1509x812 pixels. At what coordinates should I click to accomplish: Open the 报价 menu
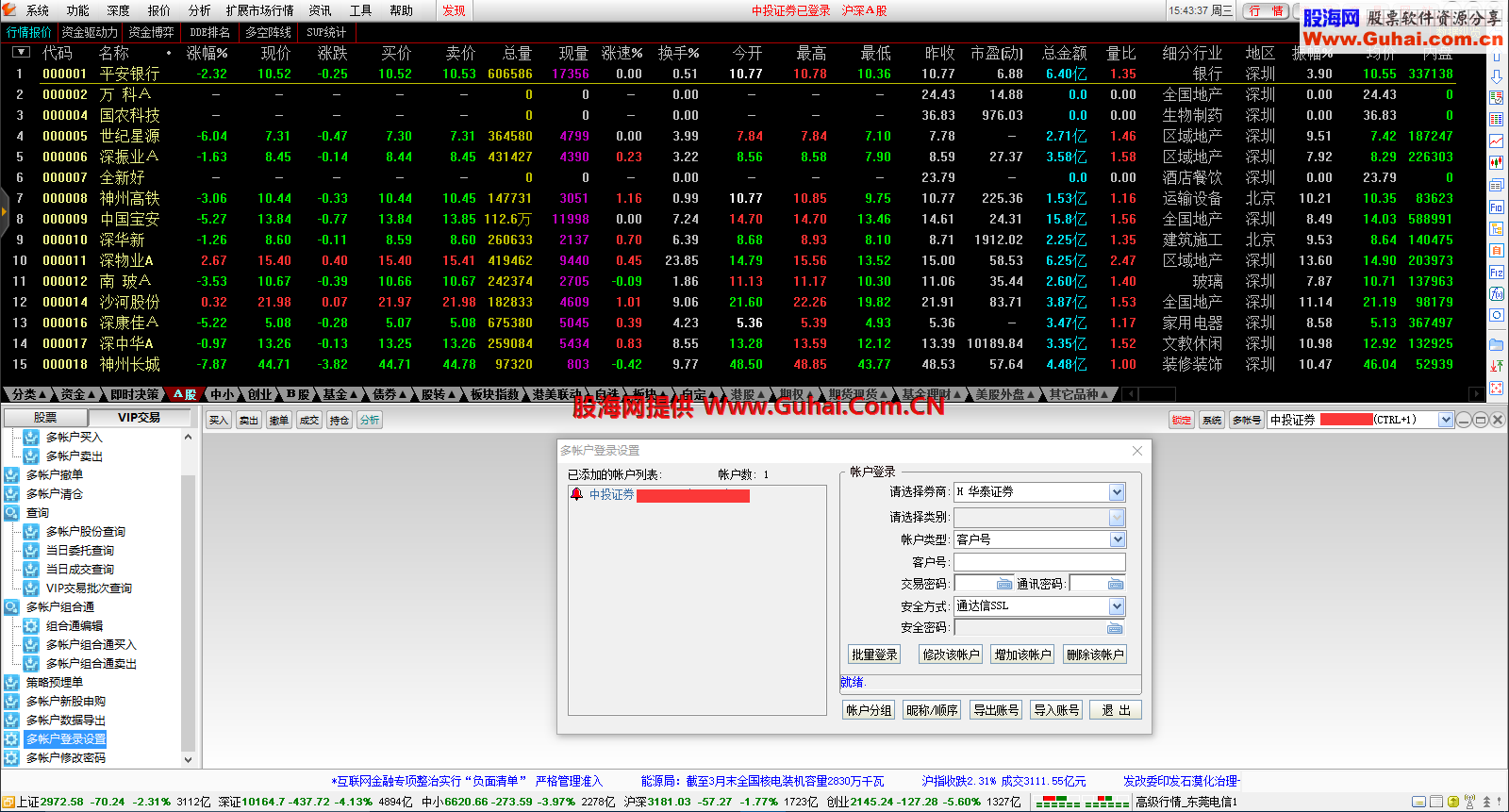[x=159, y=10]
